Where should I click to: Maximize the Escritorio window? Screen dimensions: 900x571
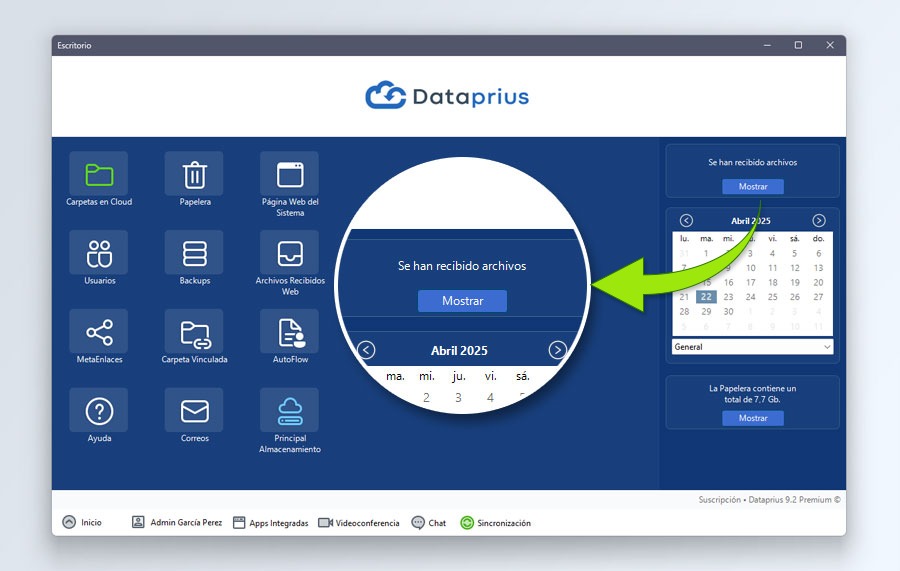click(x=798, y=45)
